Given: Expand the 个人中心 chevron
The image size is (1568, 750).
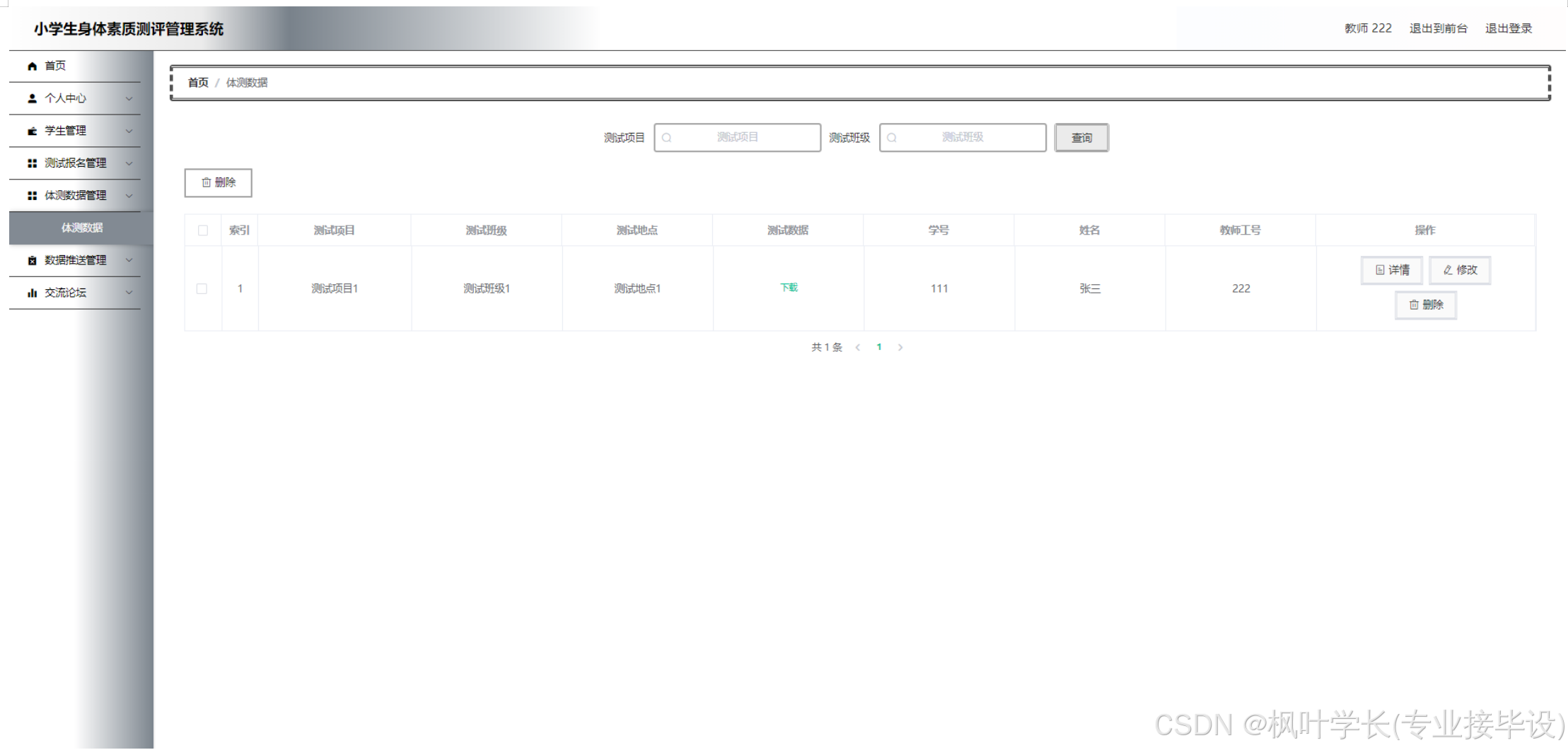Looking at the screenshot, I should pos(129,98).
